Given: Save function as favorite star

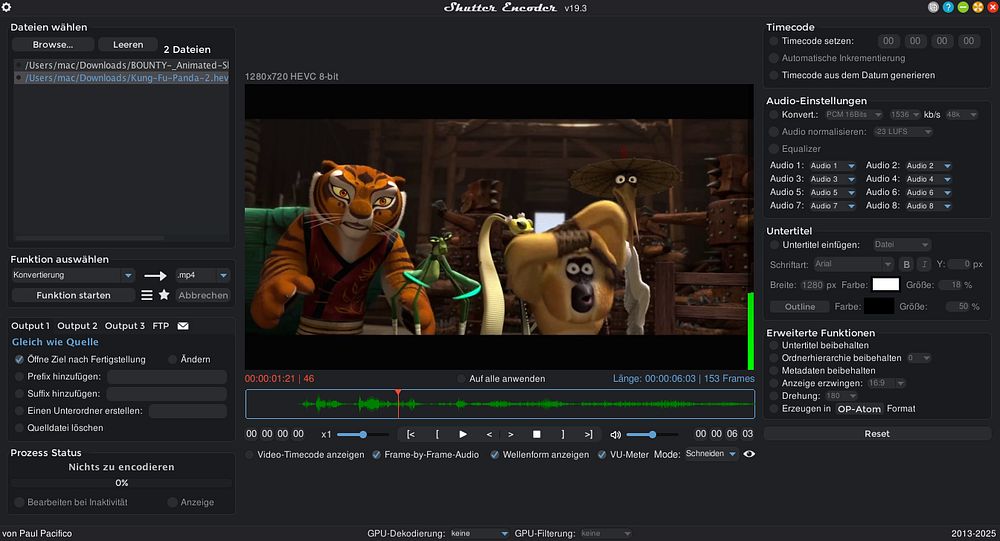Looking at the screenshot, I should (x=164, y=295).
